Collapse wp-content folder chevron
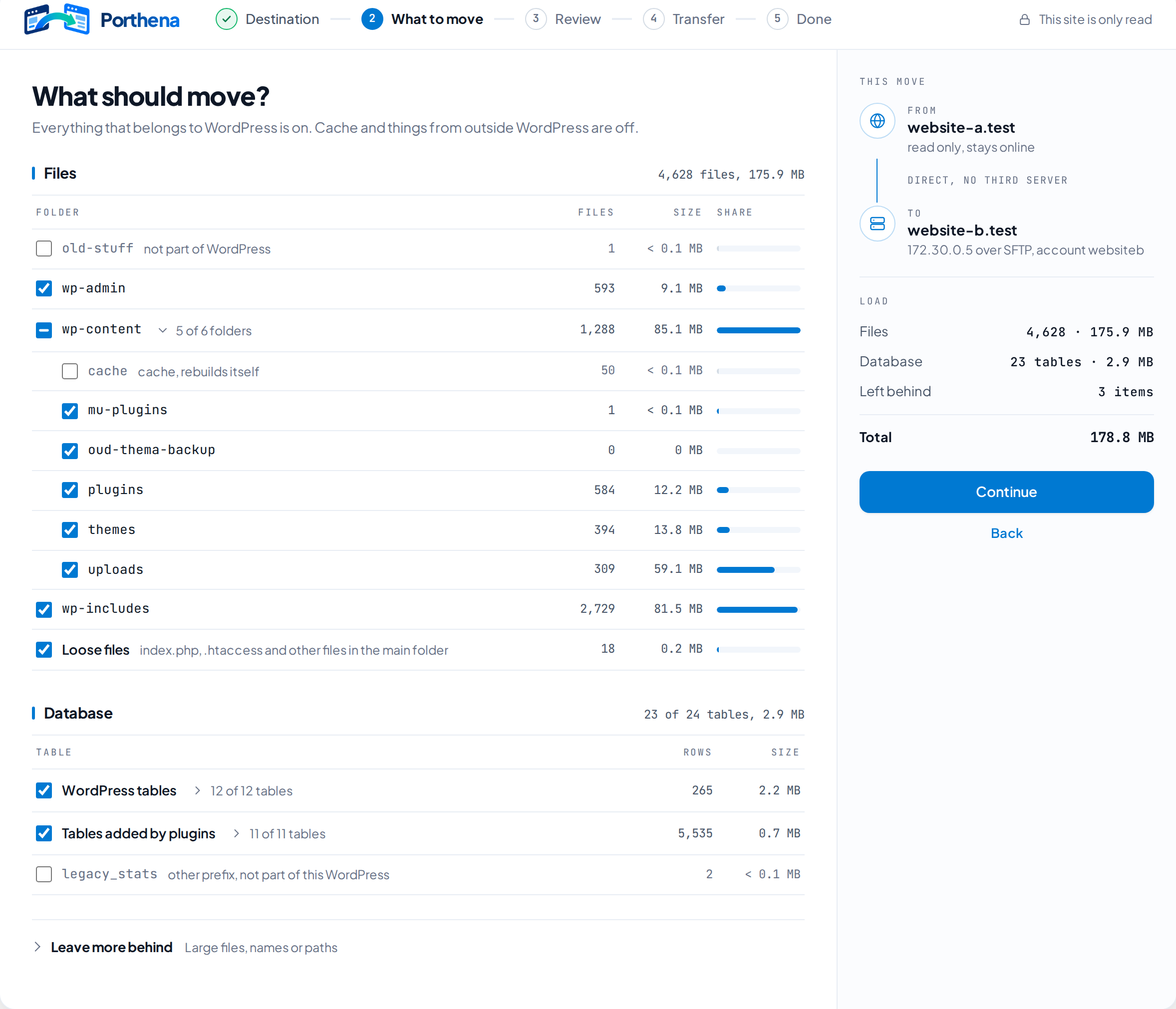This screenshot has height=1009, width=1176. pyautogui.click(x=162, y=330)
